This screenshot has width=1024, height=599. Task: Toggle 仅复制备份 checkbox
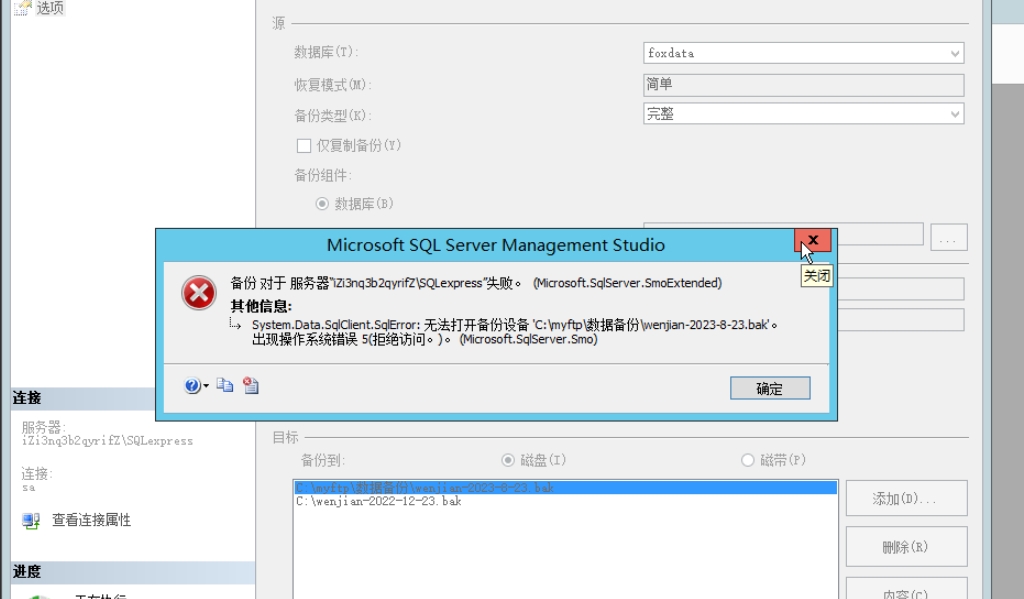tap(304, 146)
